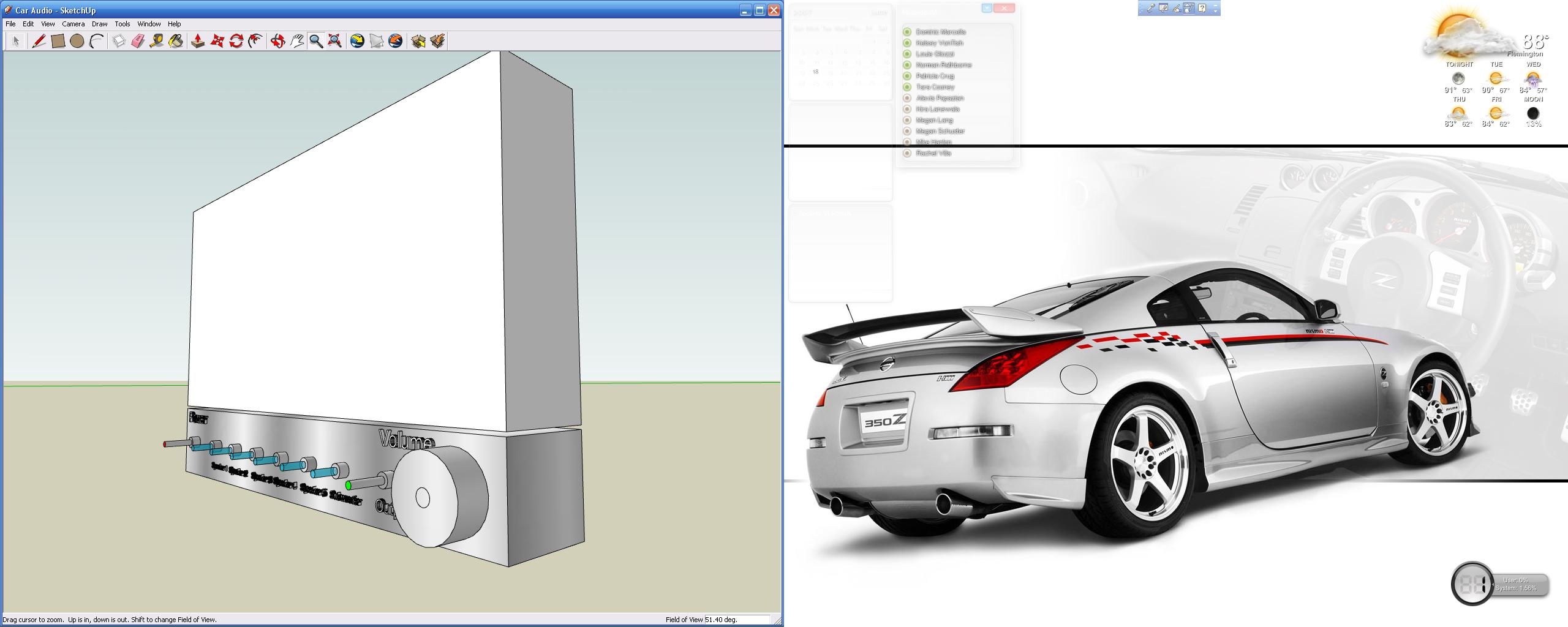1568x627 pixels.
Task: Click the help question mark on language bar
Action: (1202, 8)
